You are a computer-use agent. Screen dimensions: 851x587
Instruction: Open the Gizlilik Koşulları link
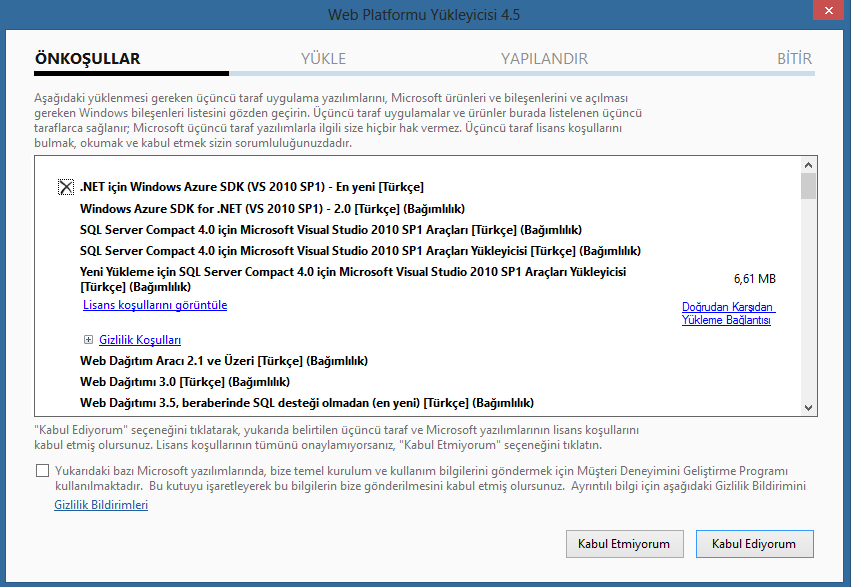pyautogui.click(x=140, y=340)
